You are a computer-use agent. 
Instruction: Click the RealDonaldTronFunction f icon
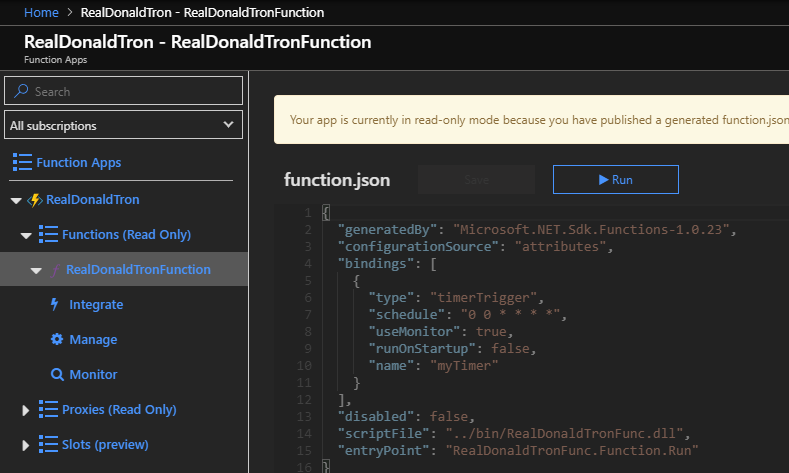point(54,270)
